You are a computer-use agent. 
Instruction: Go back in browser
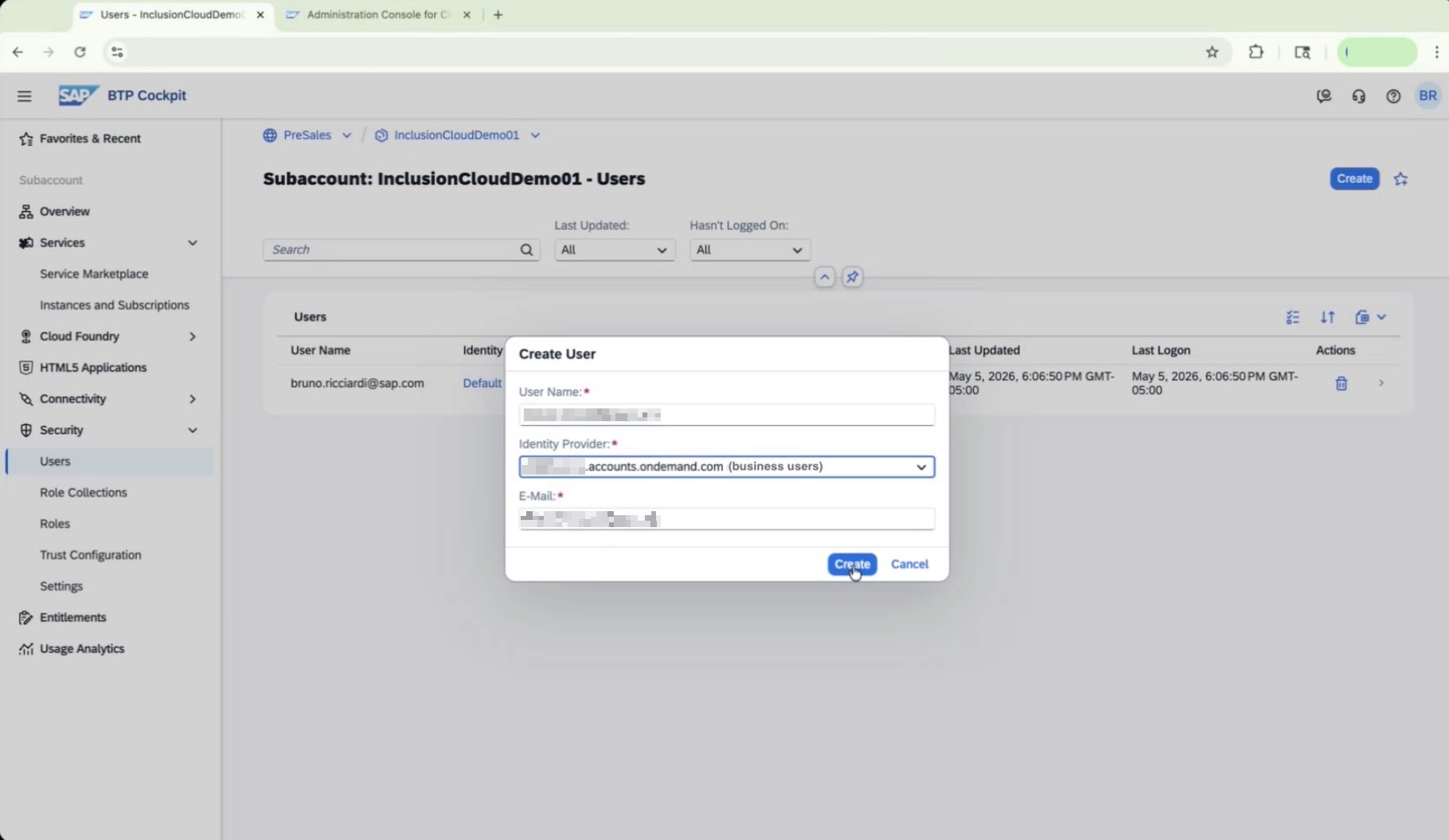(x=18, y=53)
